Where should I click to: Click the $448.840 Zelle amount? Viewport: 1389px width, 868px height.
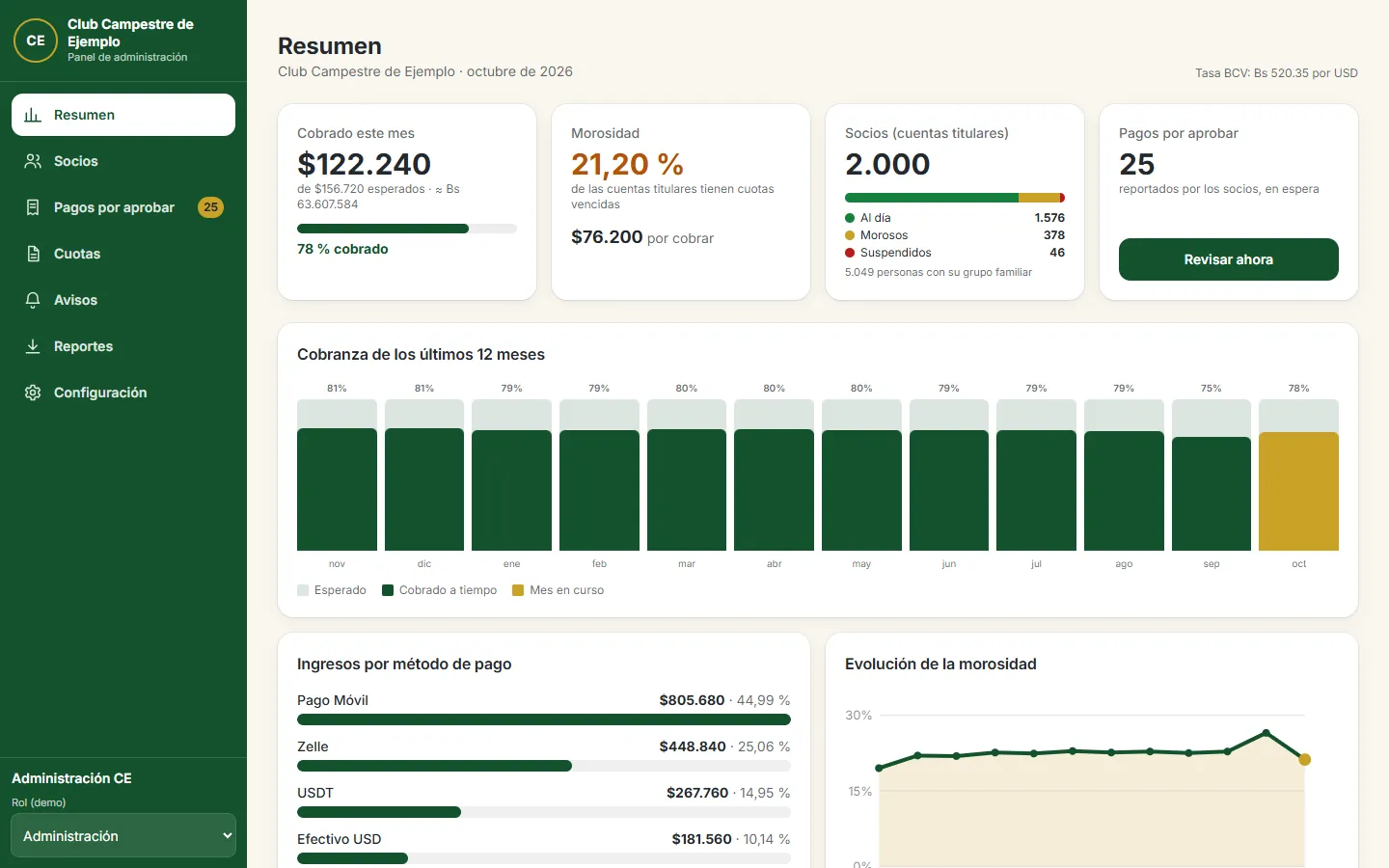point(693,746)
